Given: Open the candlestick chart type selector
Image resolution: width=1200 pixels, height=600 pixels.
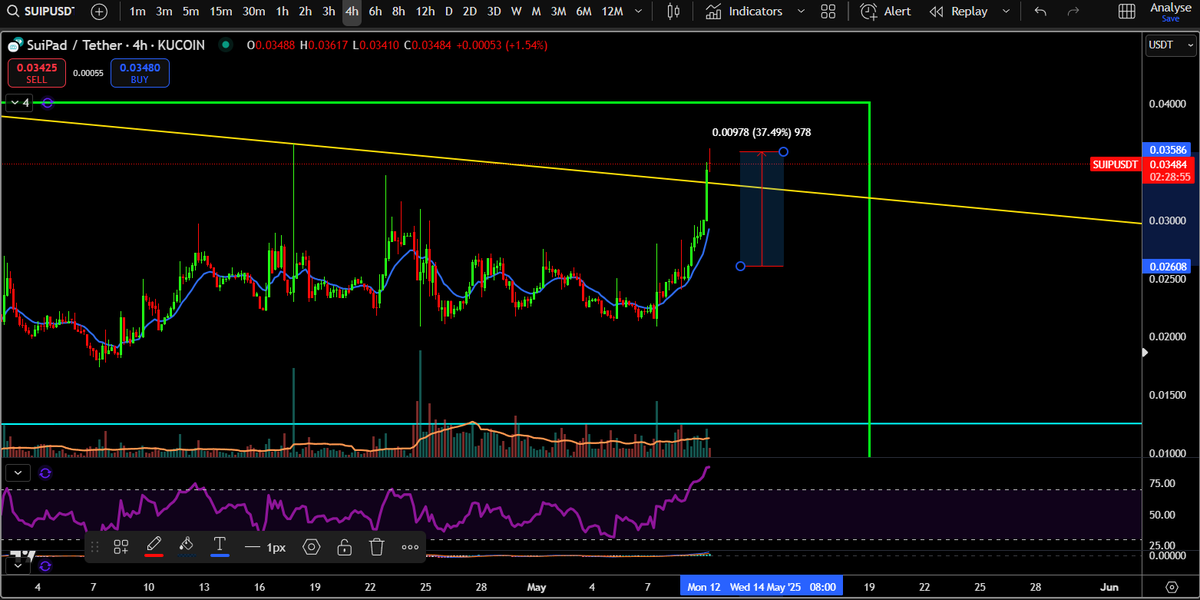Looking at the screenshot, I should (x=673, y=12).
